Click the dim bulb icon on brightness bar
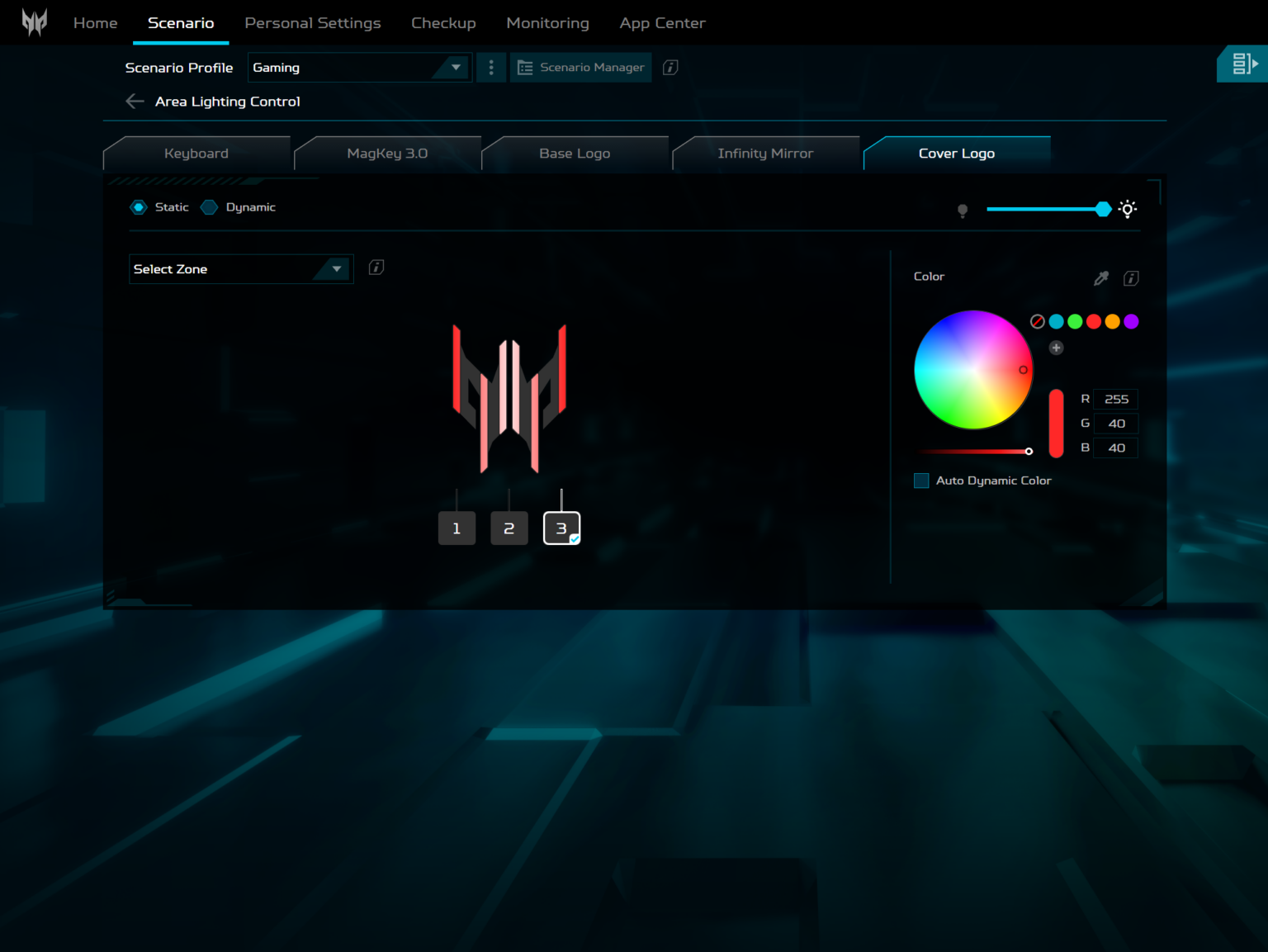Viewport: 1268px width, 952px height. point(962,210)
